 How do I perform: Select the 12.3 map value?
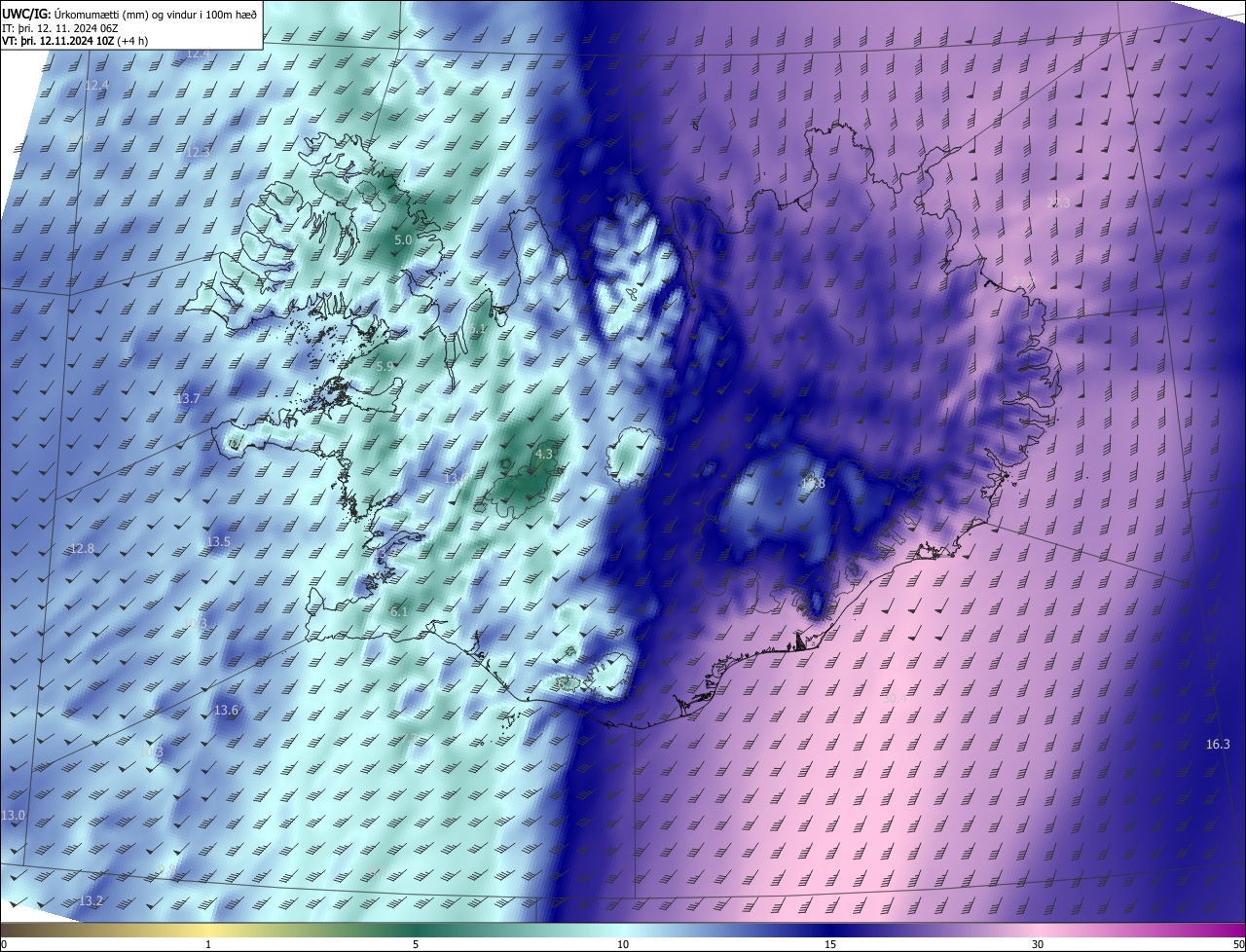click(x=197, y=152)
